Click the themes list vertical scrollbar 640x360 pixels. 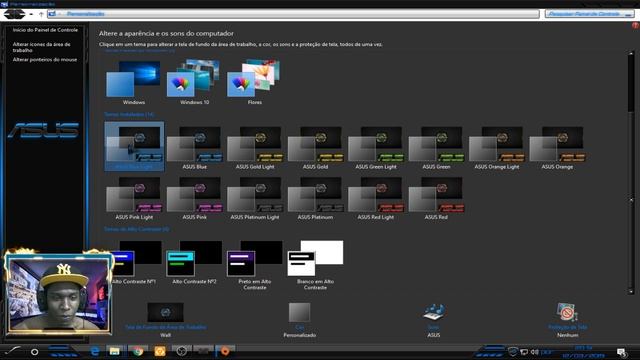[x=631, y=171]
